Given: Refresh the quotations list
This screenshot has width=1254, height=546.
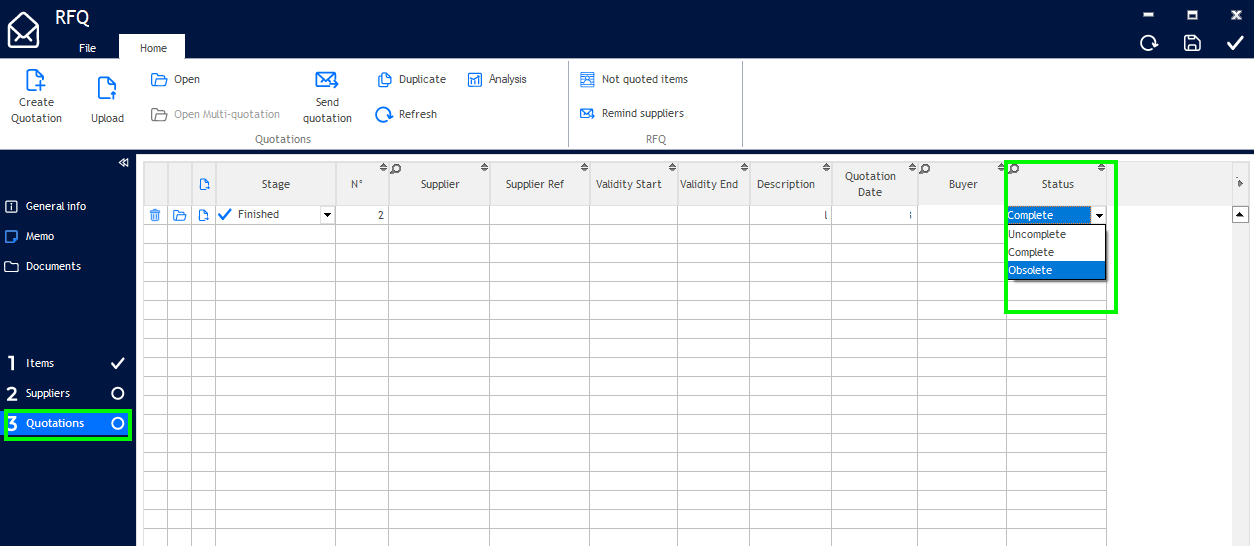Looking at the screenshot, I should [x=405, y=115].
